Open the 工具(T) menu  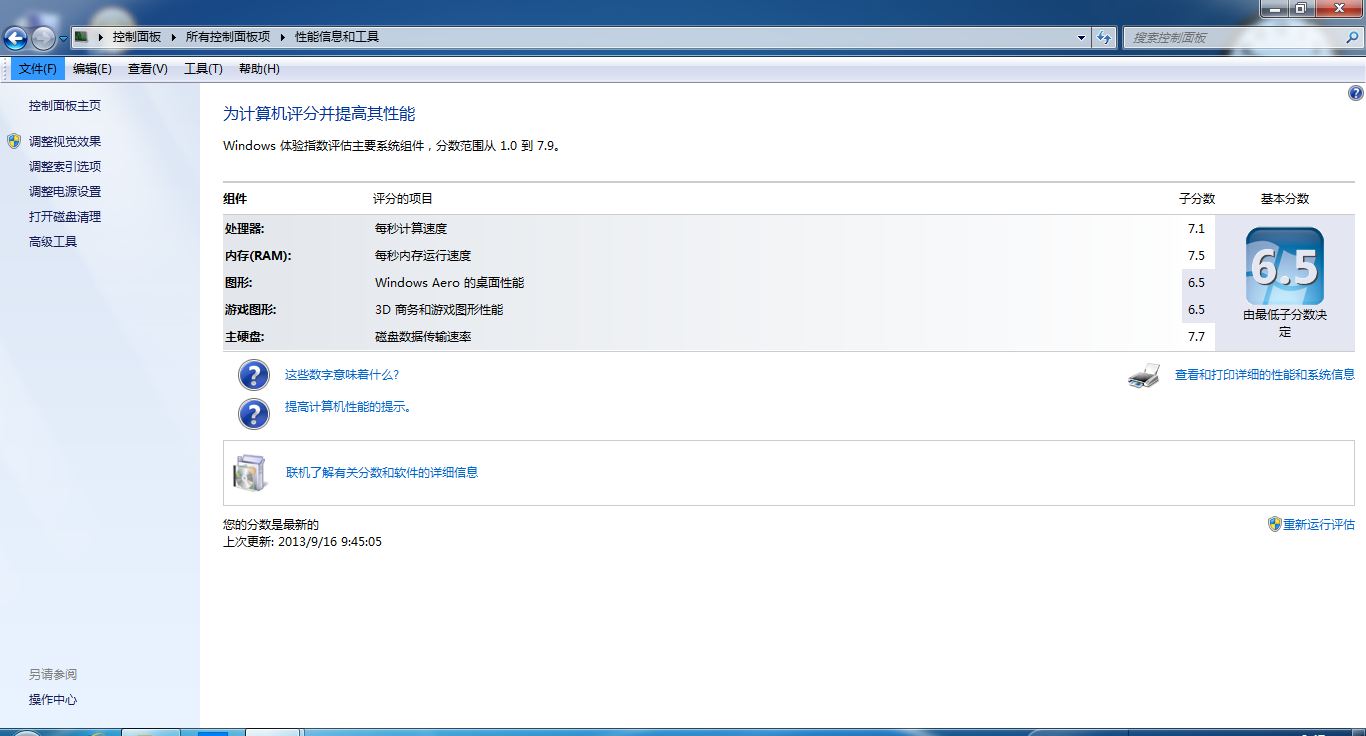(203, 69)
